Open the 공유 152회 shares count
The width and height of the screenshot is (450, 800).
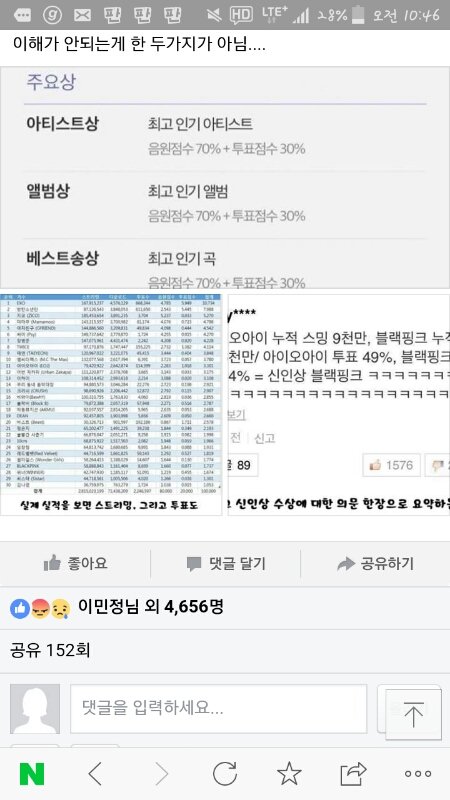[50, 651]
